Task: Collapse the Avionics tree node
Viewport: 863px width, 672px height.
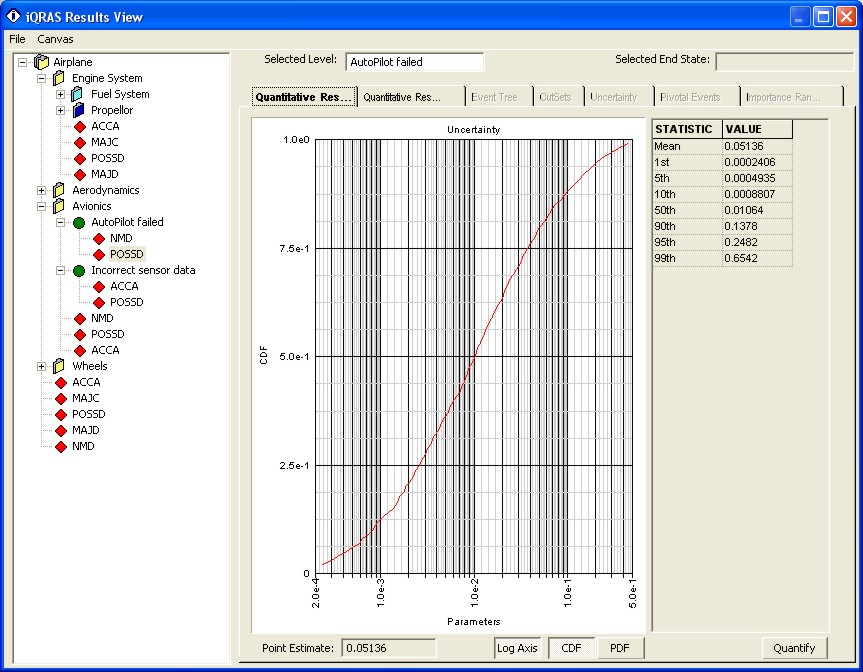Action: tap(41, 206)
